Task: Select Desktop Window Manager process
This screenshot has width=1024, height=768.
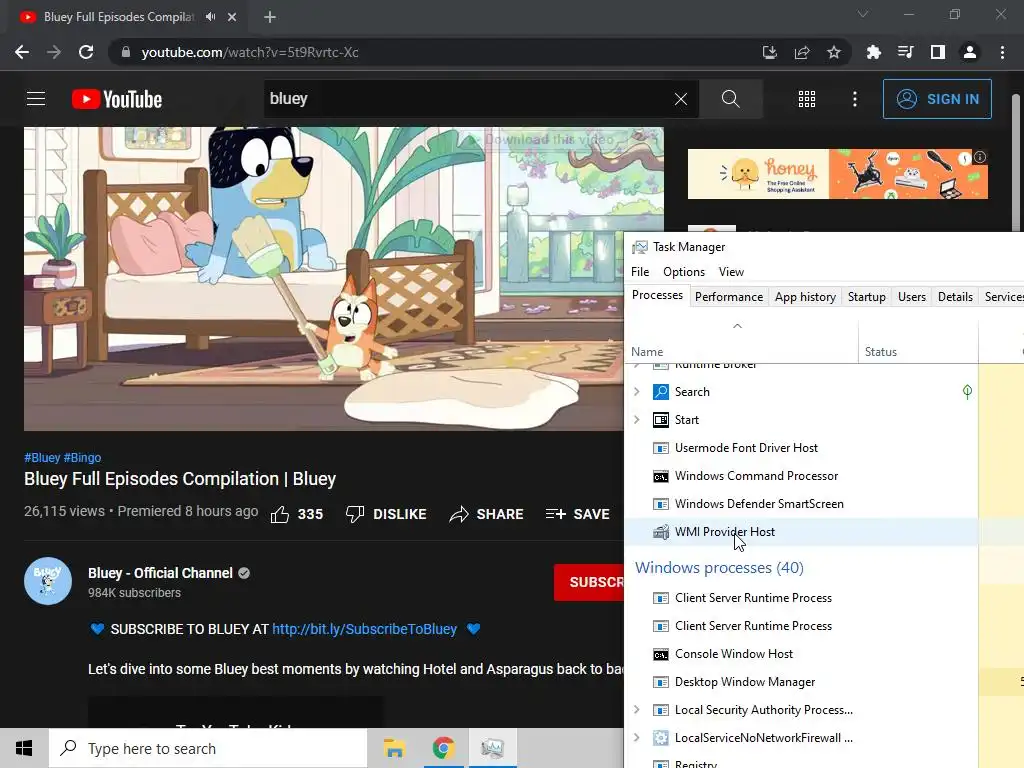Action: [801, 682]
